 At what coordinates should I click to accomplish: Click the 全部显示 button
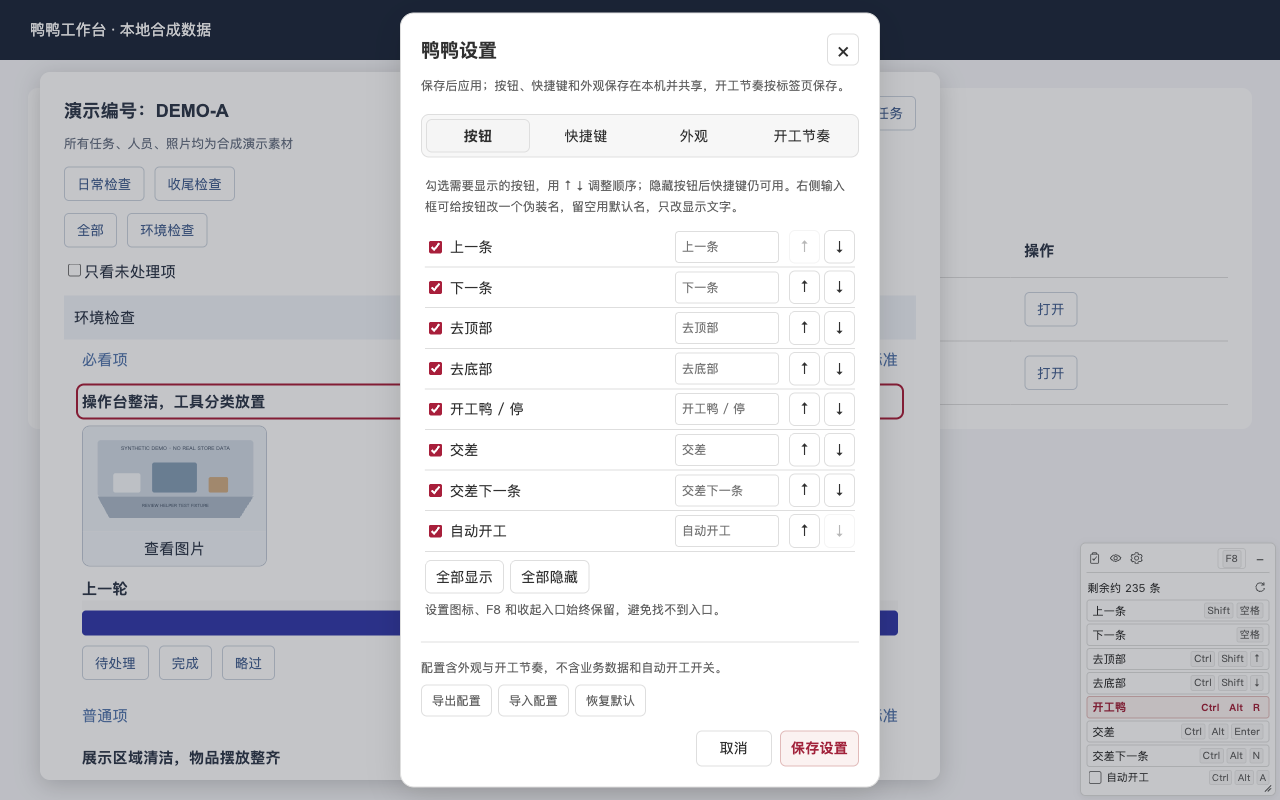point(464,577)
